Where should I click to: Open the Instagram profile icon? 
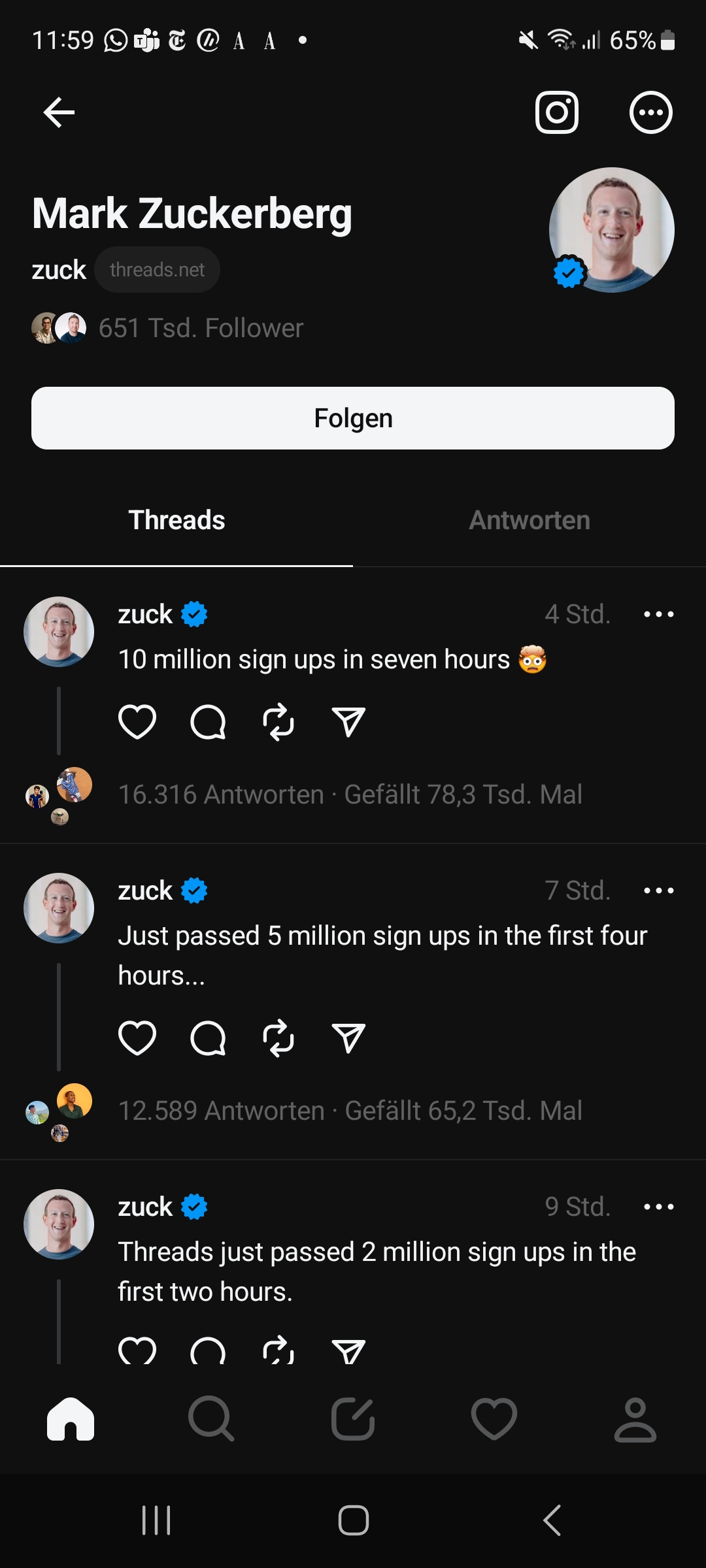pyautogui.click(x=556, y=112)
